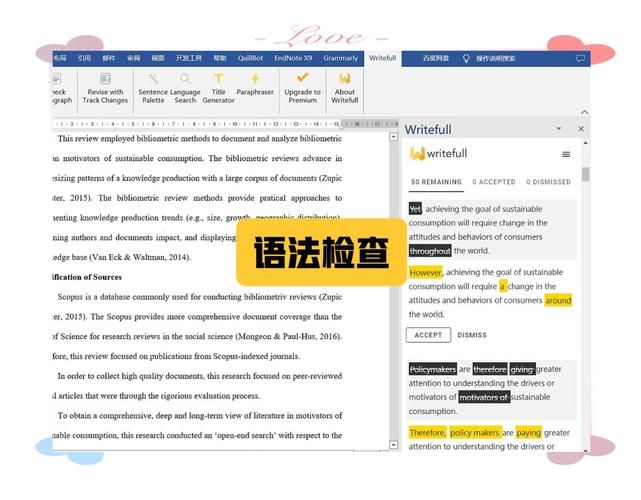Screen dimensions: 641x500
Task: Dismiss the 'However' sentence suggestion
Action: tap(472, 335)
